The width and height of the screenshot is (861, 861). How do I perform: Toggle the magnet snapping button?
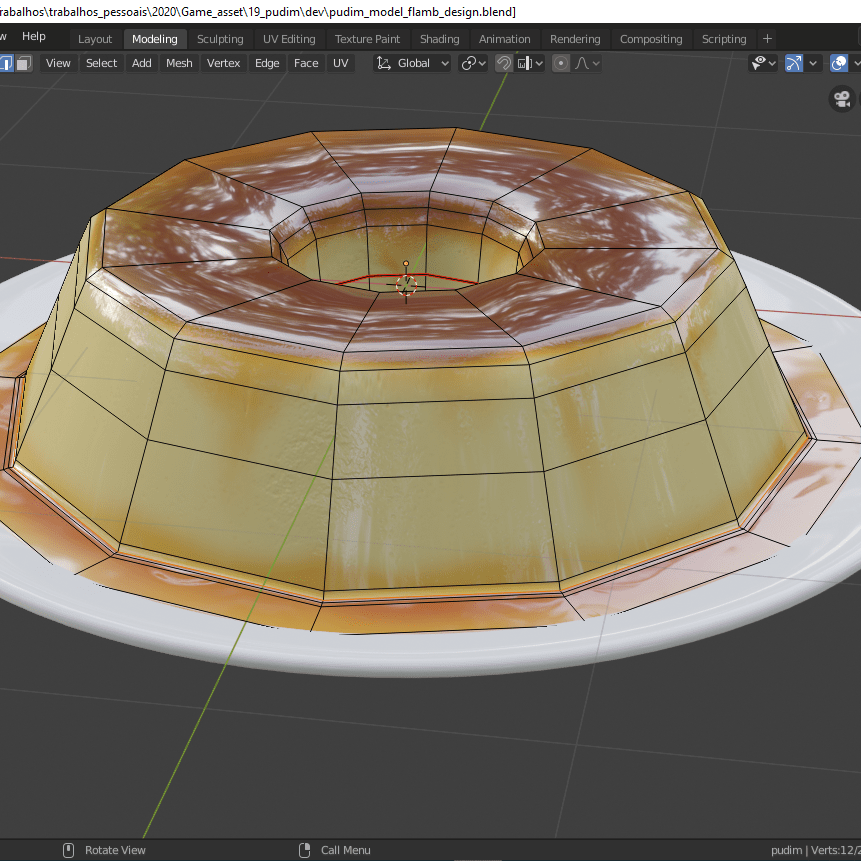point(504,63)
